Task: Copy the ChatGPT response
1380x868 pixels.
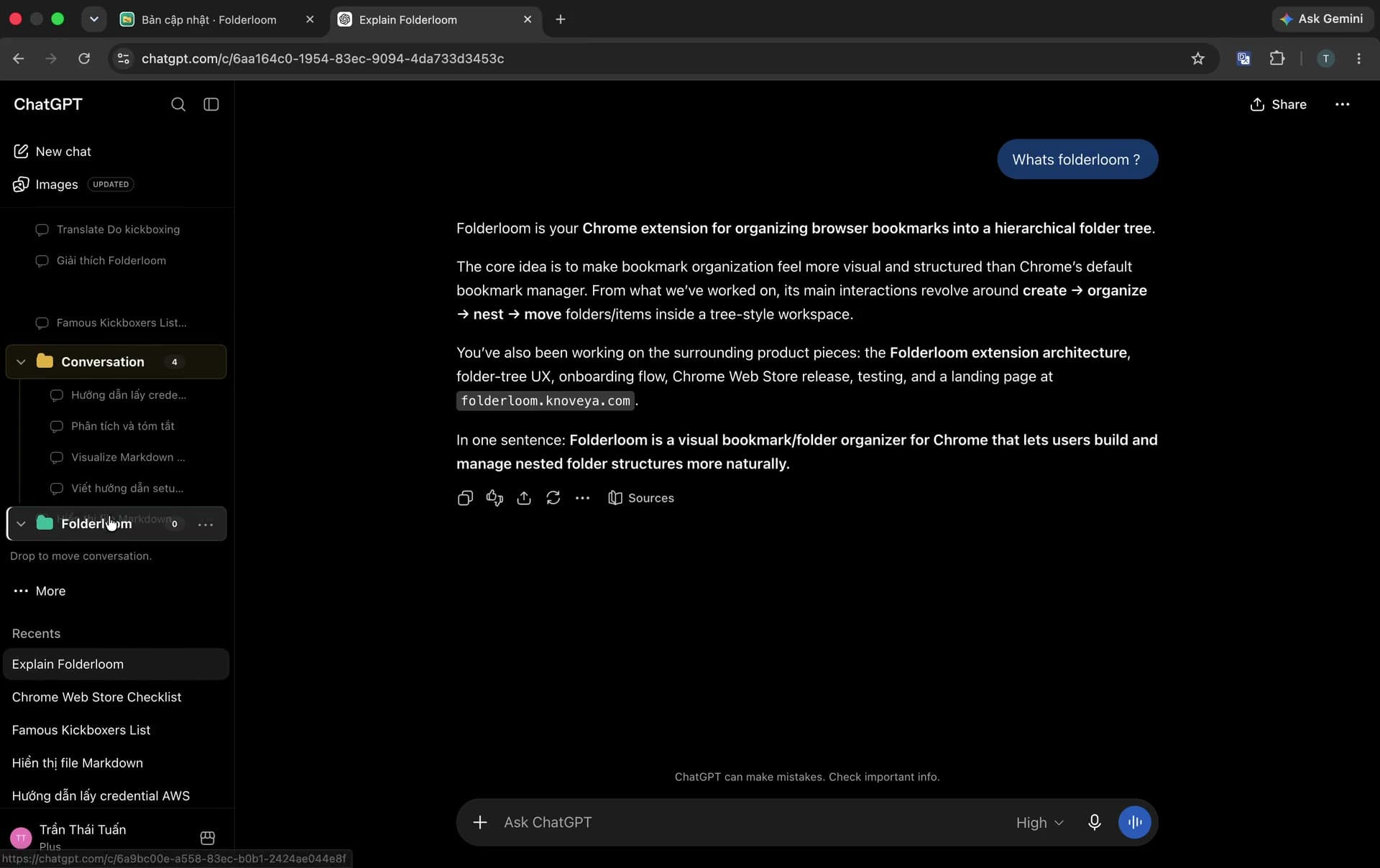Action: [x=465, y=498]
